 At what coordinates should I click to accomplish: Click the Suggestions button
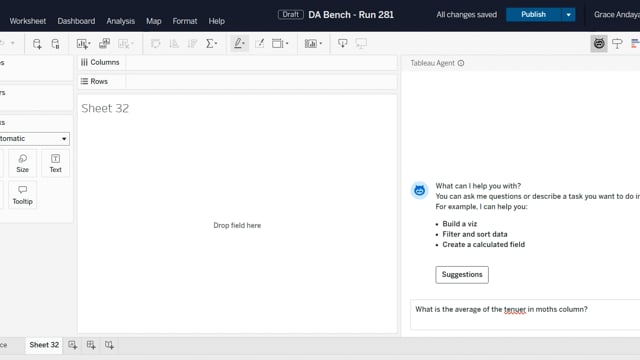click(x=462, y=275)
